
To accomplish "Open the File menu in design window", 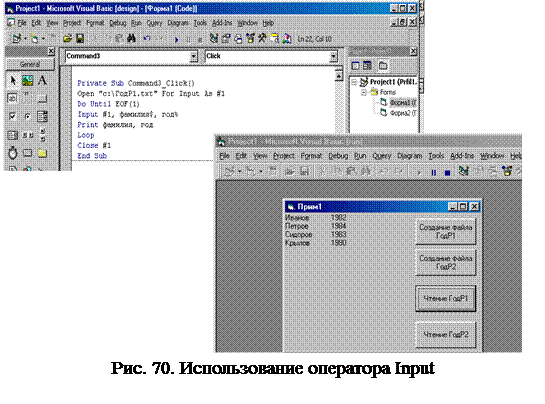I will click(x=22, y=23).
